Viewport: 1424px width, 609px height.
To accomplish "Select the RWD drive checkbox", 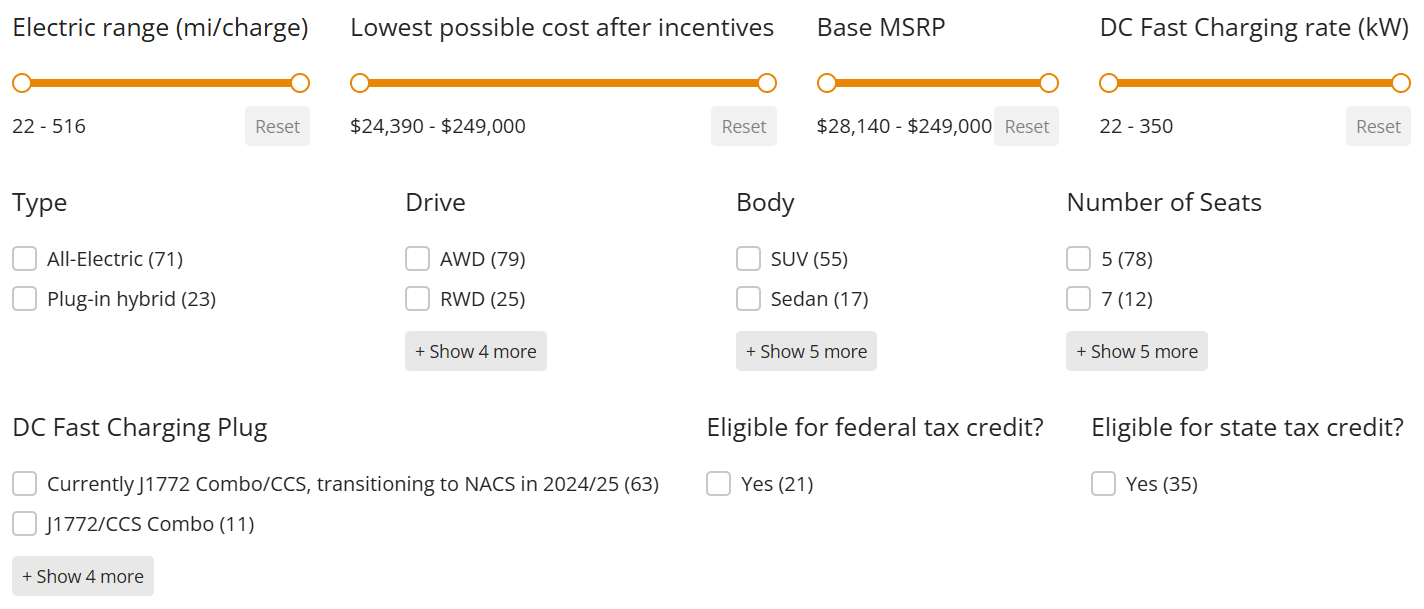I will (418, 299).
